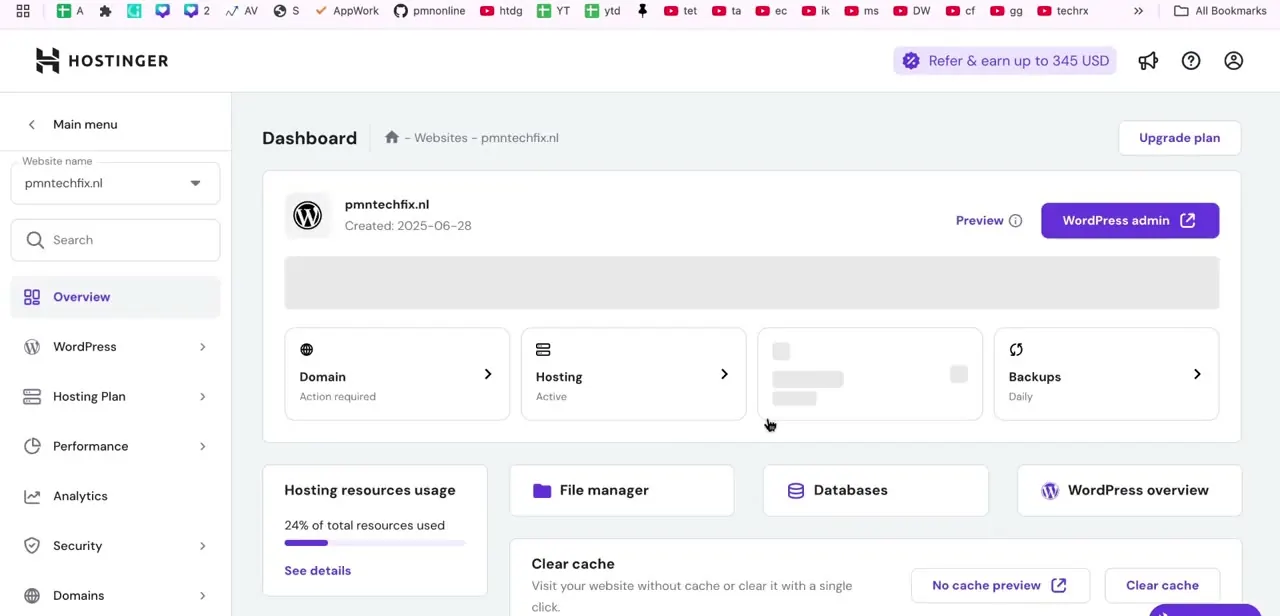Show more bookmarks with the double chevron
The image size is (1280, 616).
pos(1138,11)
